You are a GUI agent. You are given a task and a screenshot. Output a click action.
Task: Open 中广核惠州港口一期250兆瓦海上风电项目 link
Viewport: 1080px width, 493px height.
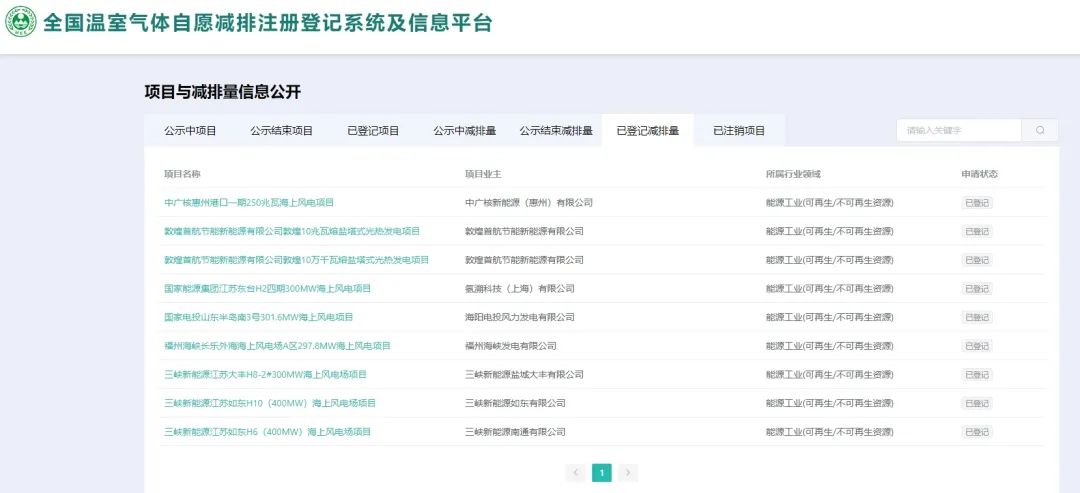249,202
